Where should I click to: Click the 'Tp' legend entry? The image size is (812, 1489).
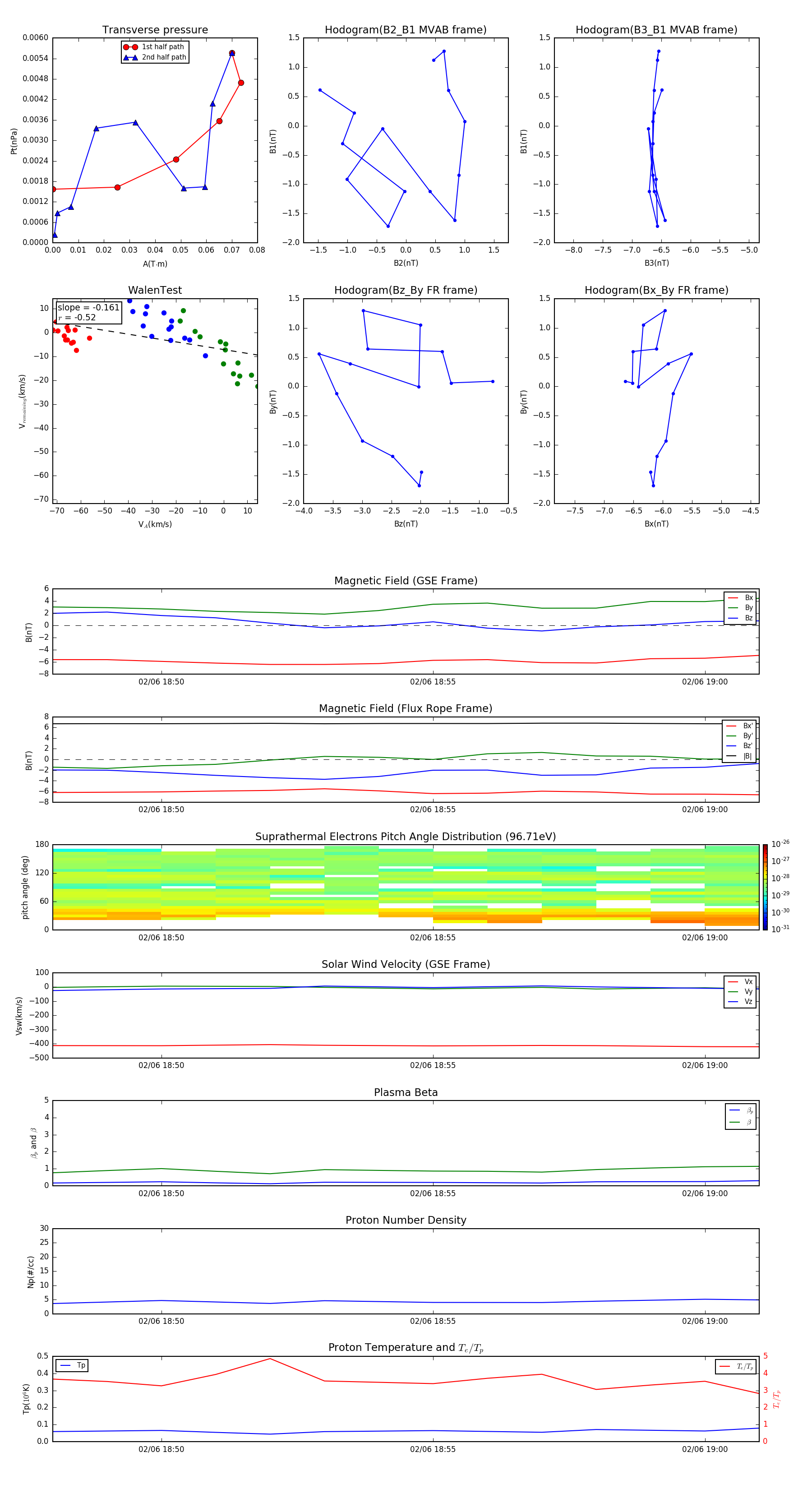(x=72, y=1365)
